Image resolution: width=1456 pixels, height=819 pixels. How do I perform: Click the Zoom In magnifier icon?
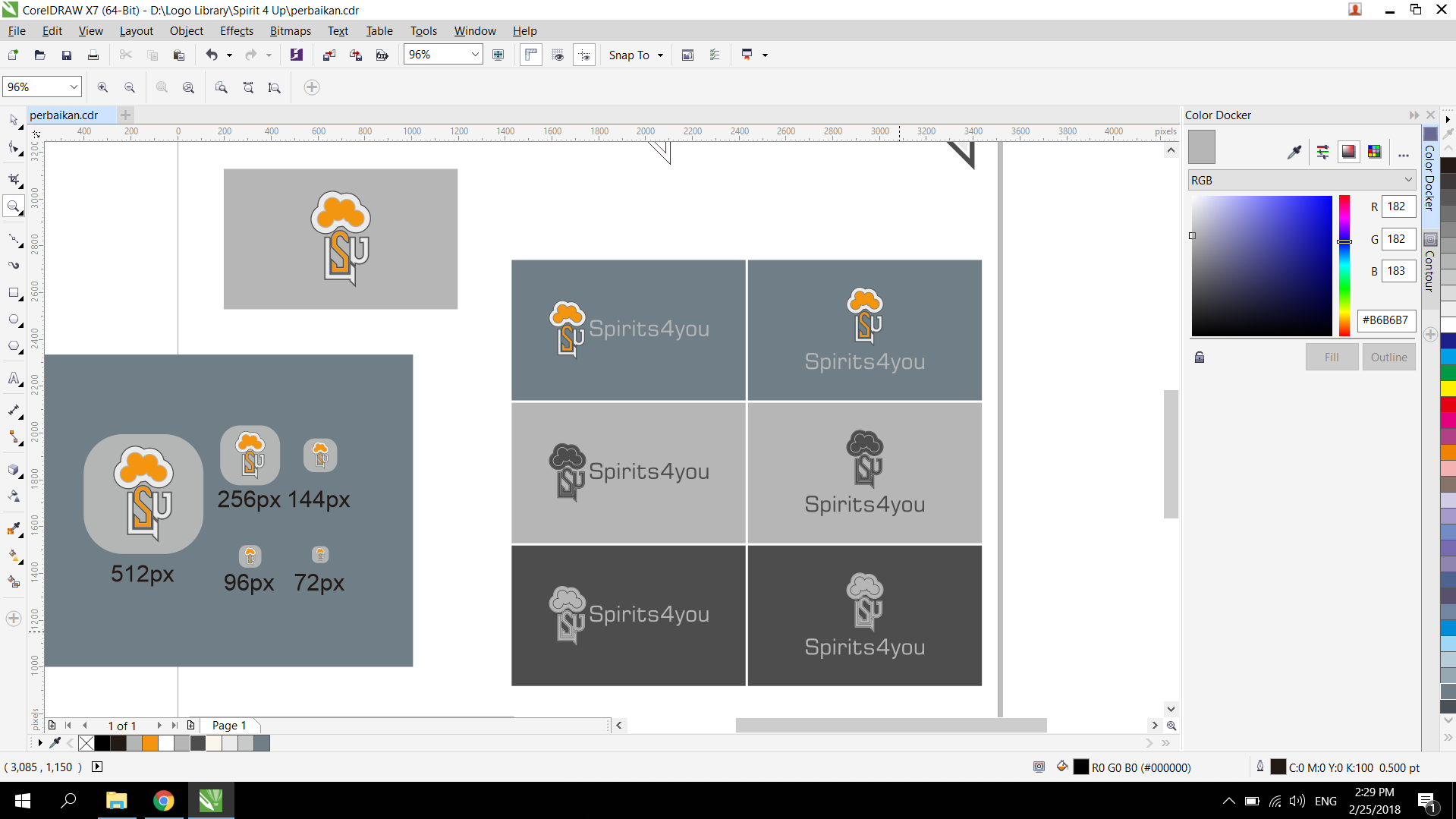(102, 87)
